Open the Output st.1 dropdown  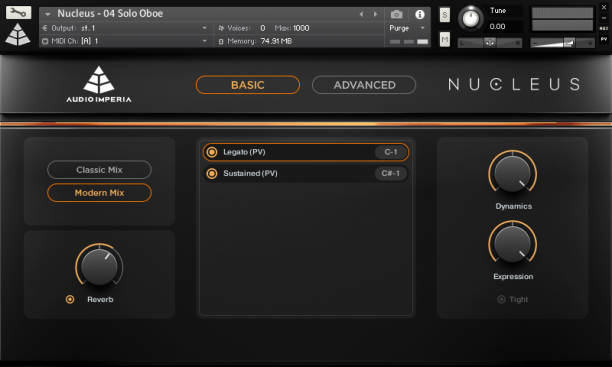pos(205,28)
